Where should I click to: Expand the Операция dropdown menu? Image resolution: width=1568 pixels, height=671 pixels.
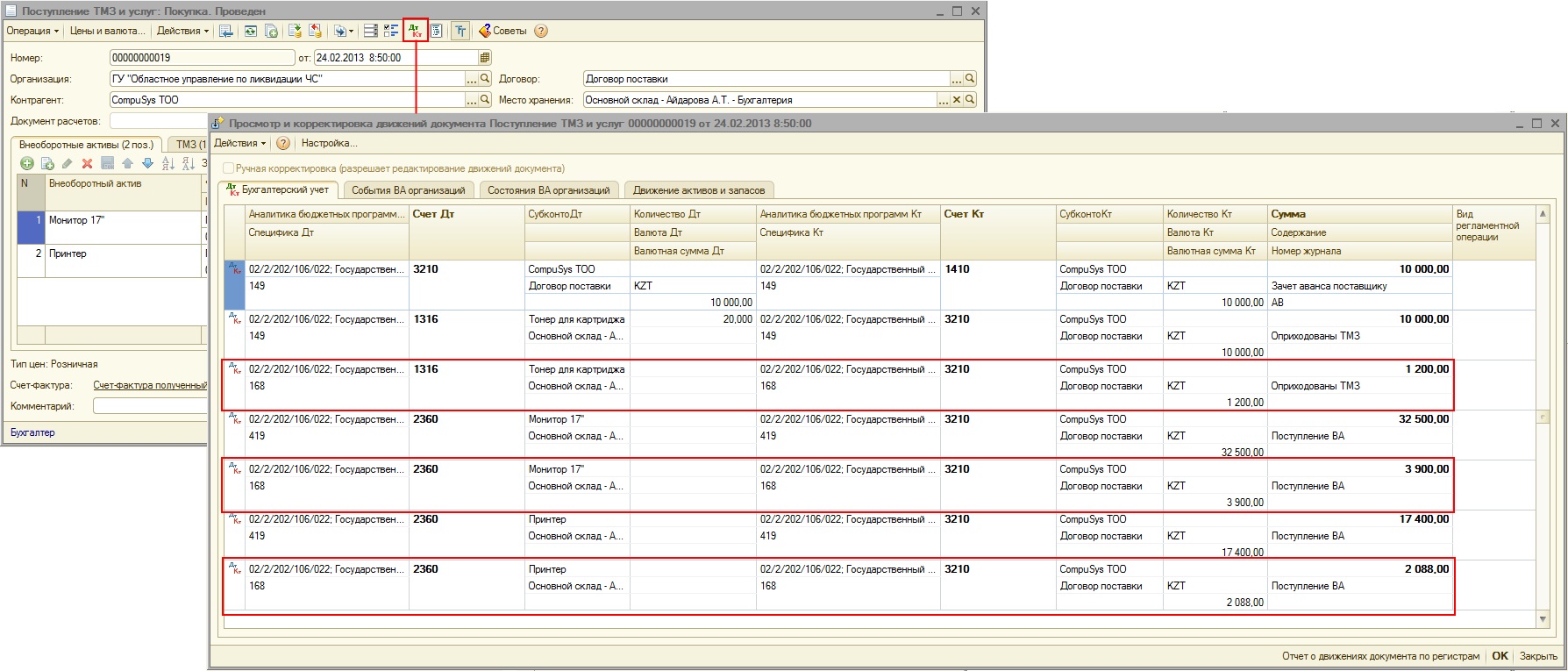pos(32,31)
